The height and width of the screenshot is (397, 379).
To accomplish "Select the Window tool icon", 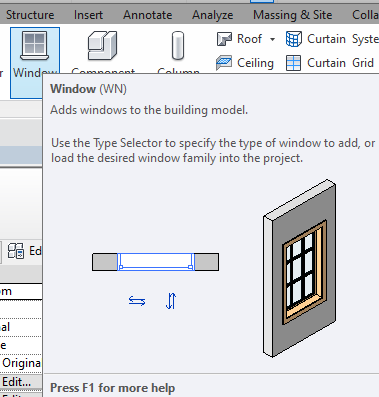I will tap(35, 46).
